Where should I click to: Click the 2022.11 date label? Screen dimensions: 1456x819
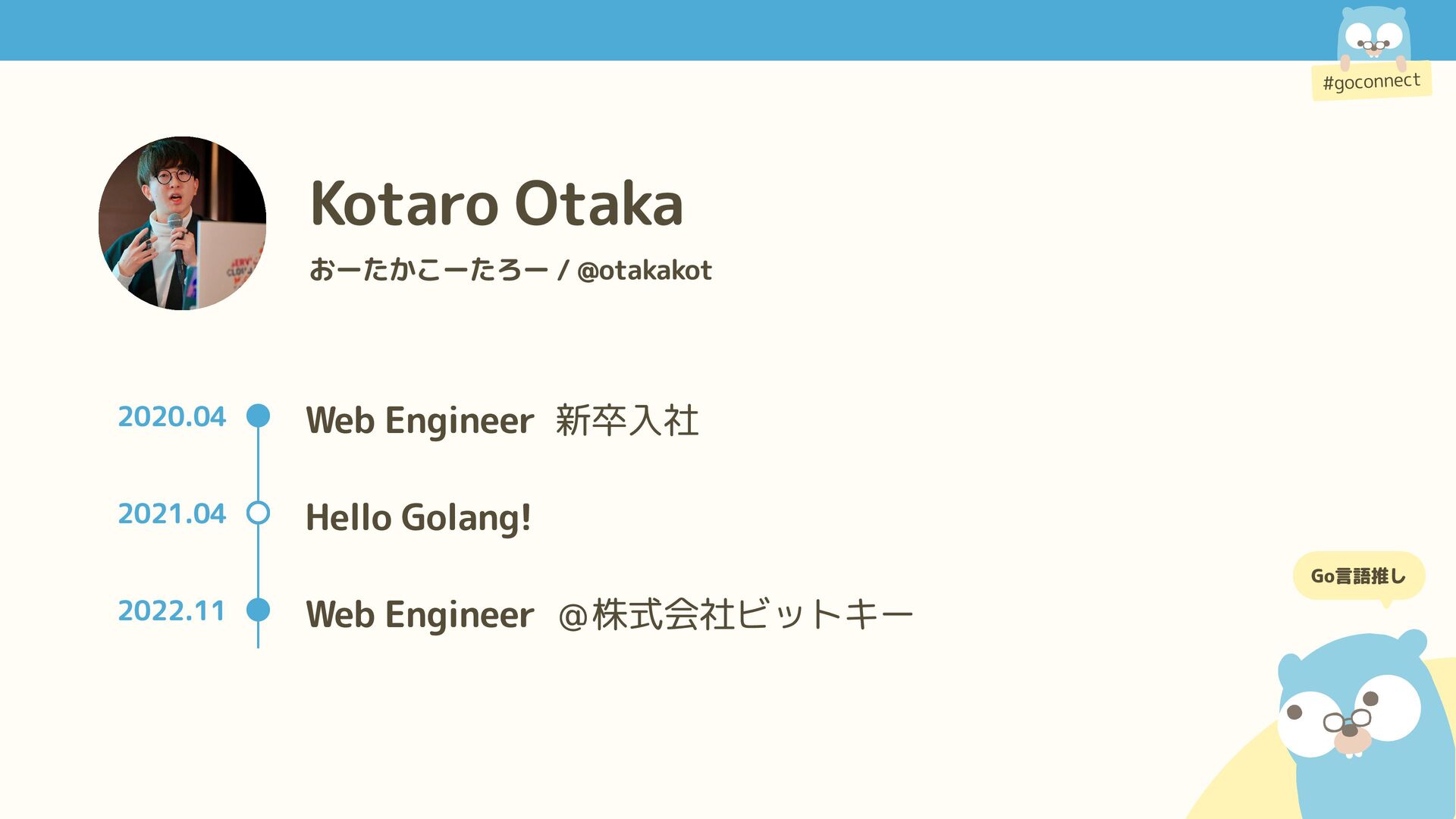click(172, 610)
